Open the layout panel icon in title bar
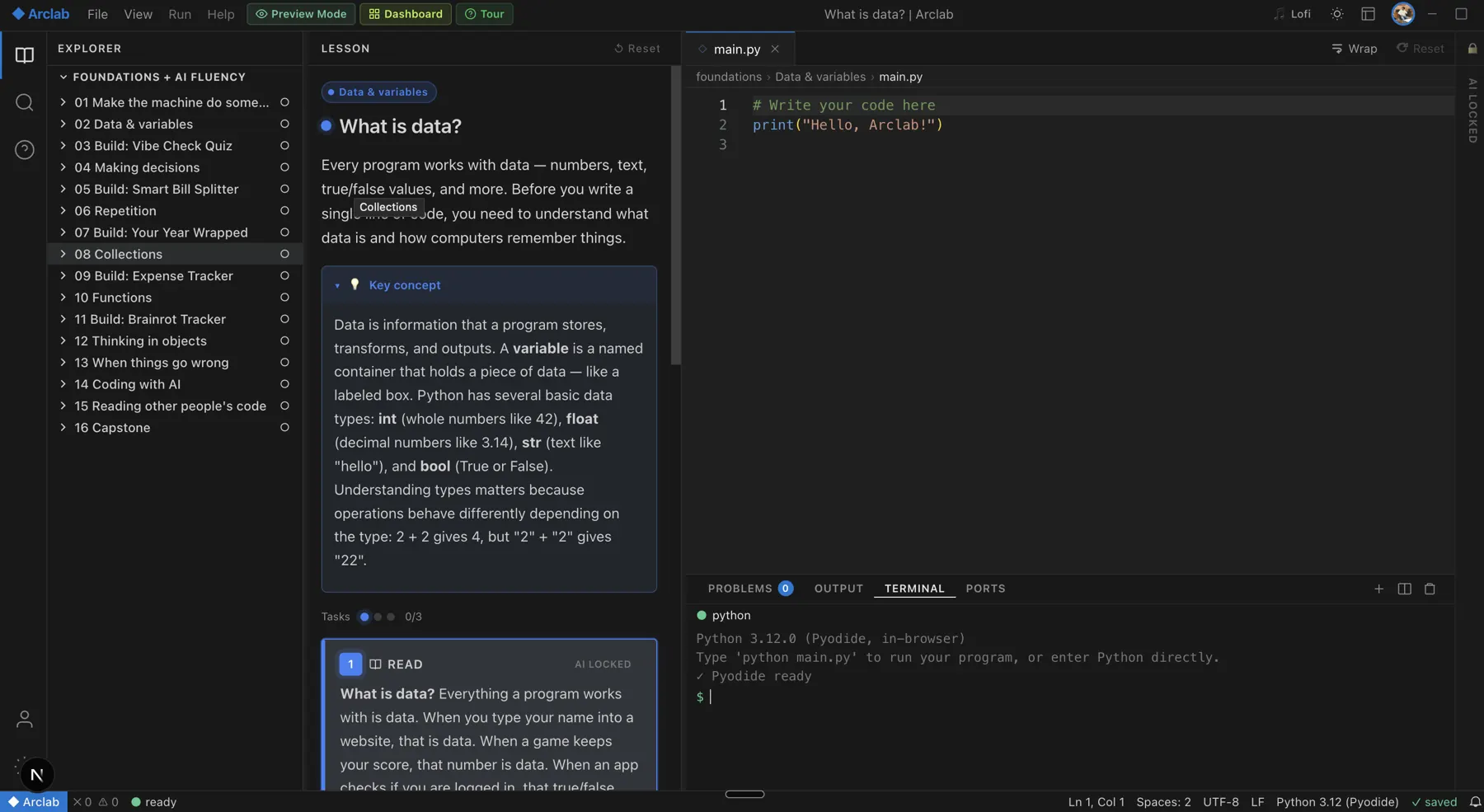This screenshot has height=812, width=1484. [1369, 14]
